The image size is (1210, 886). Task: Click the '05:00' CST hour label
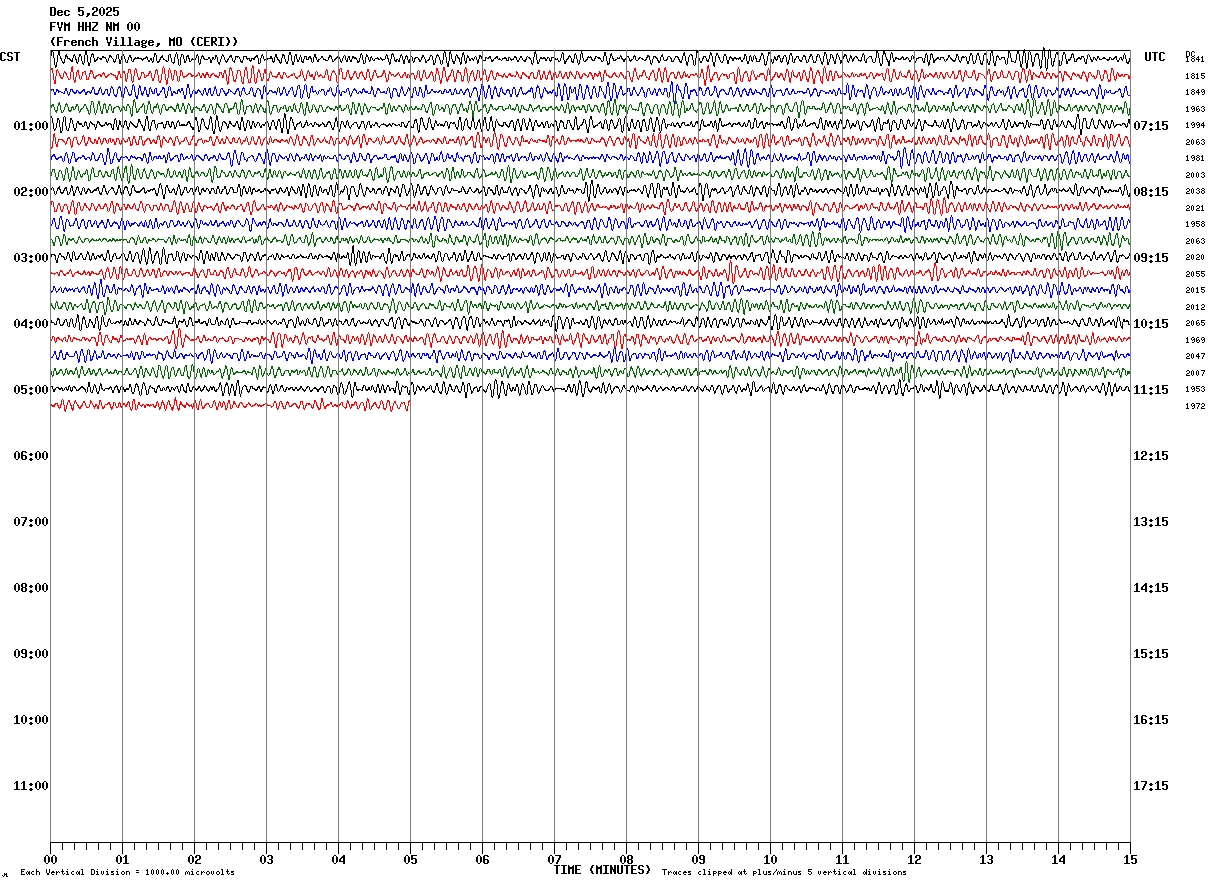click(x=31, y=390)
